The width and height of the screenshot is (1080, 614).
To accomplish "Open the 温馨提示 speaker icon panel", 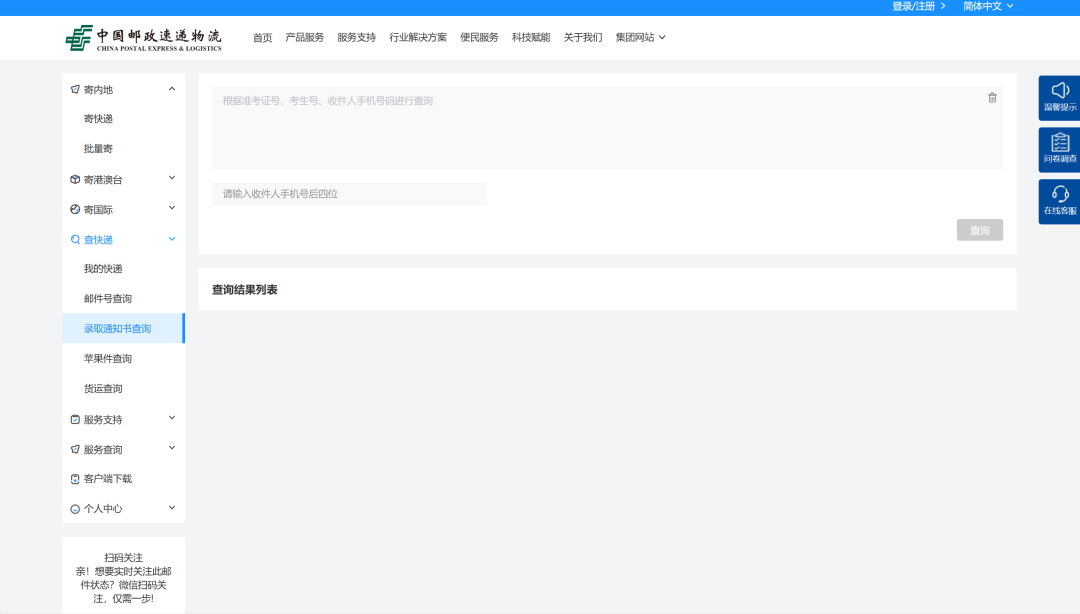I will (1059, 97).
